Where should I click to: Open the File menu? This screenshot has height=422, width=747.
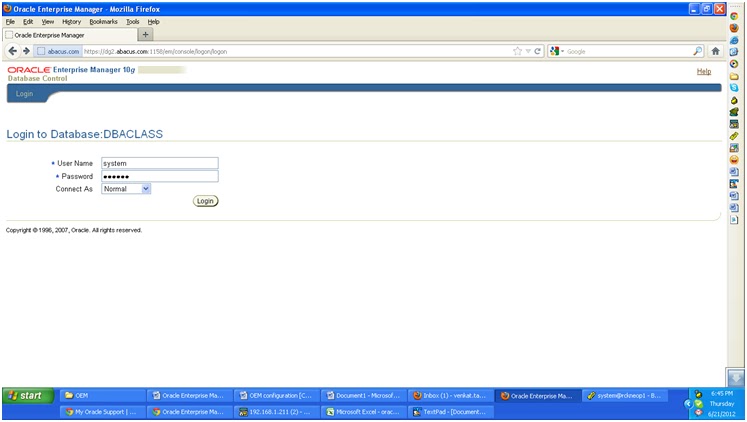(10, 21)
